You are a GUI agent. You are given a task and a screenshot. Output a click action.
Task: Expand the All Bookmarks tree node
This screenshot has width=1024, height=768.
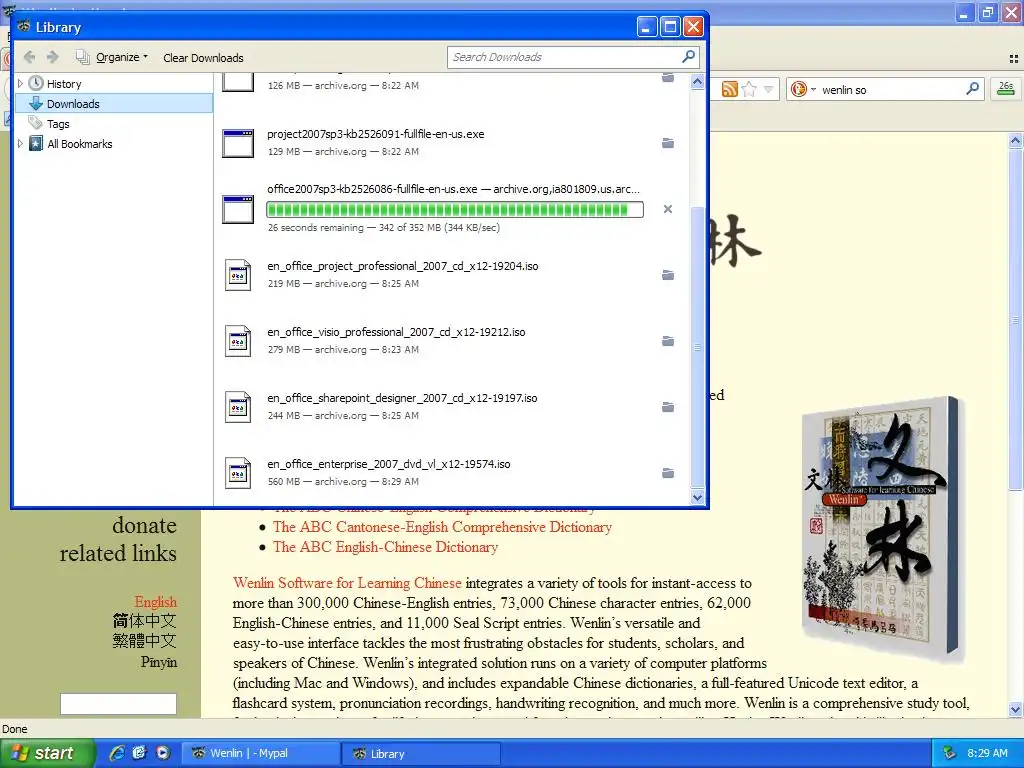tap(20, 143)
